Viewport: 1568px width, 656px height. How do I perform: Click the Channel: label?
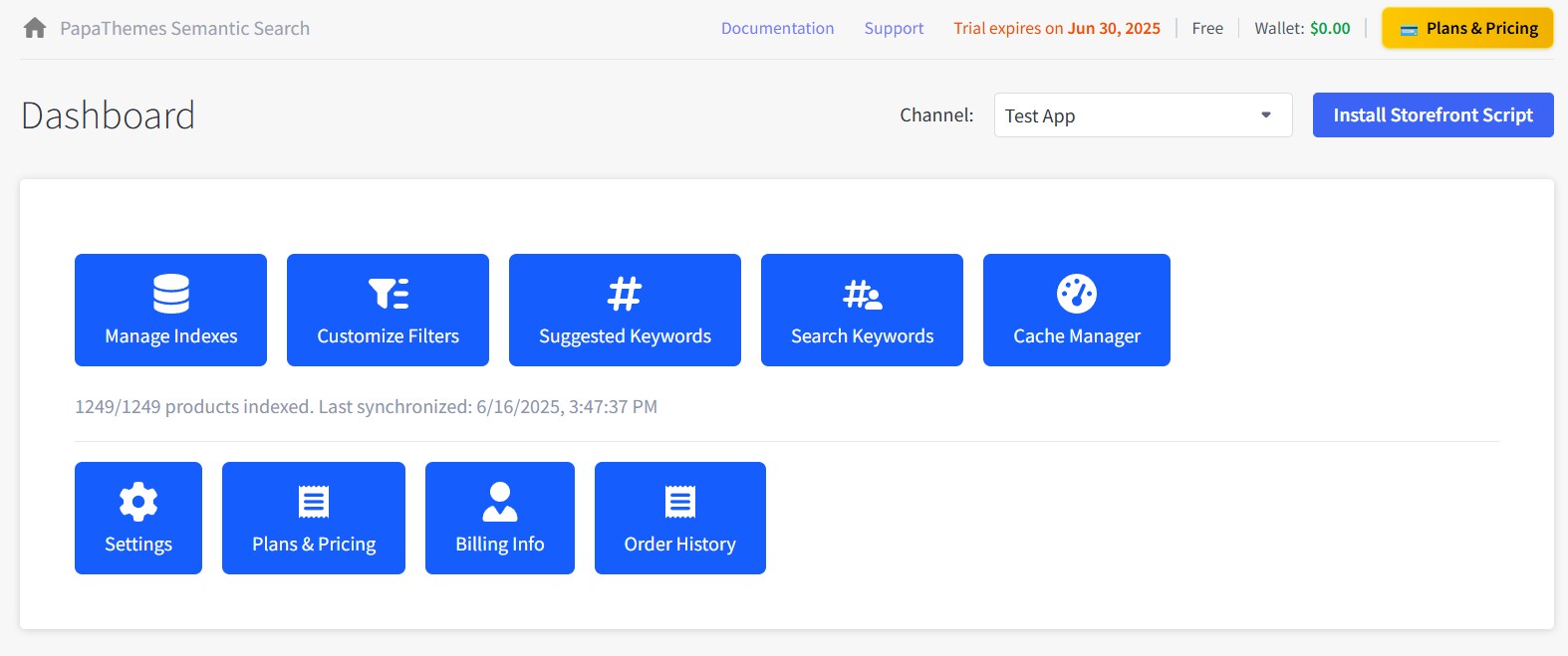[936, 115]
